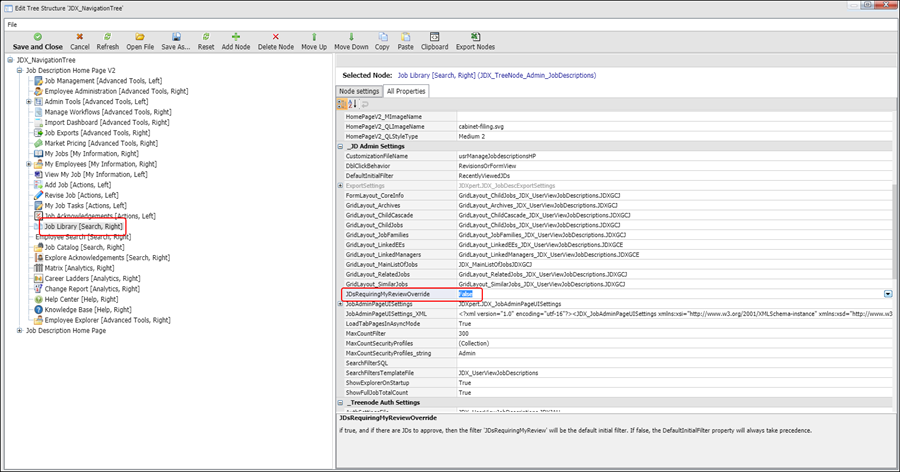This screenshot has height=472, width=900.
Task: Open the JDsRequiringMyReviewOverride value dropdown
Action: tap(888, 294)
